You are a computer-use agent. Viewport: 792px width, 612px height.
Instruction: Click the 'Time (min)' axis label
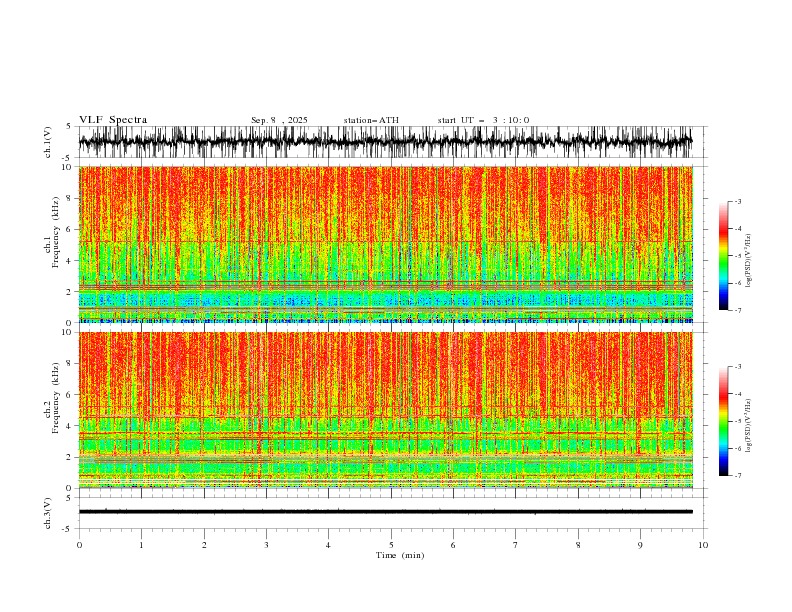click(400, 555)
